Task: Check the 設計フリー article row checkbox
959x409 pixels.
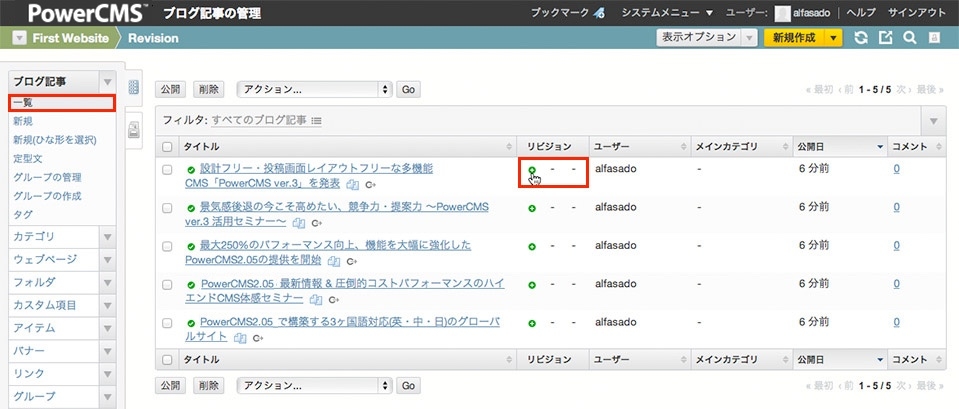Action: [167, 170]
